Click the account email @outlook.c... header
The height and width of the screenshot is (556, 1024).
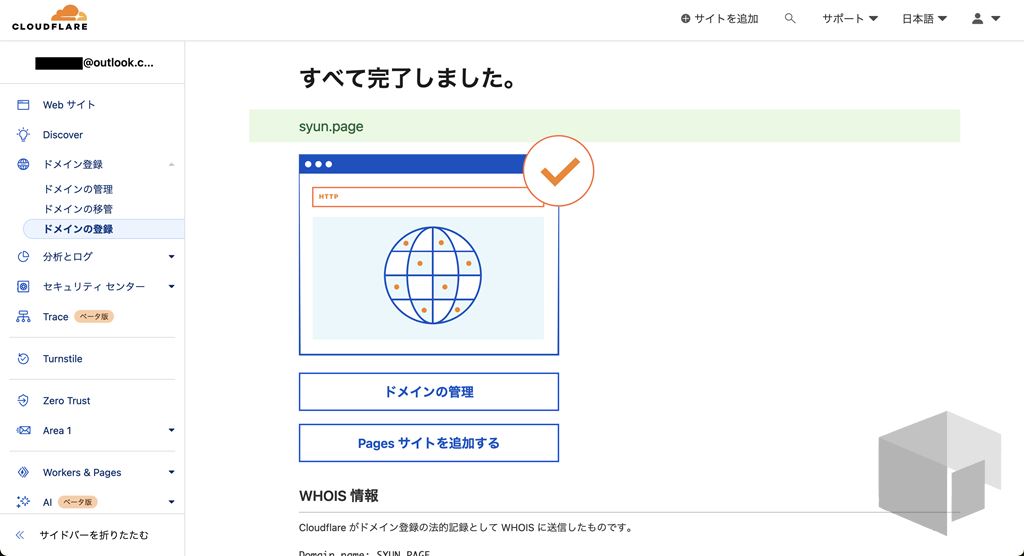(x=95, y=63)
